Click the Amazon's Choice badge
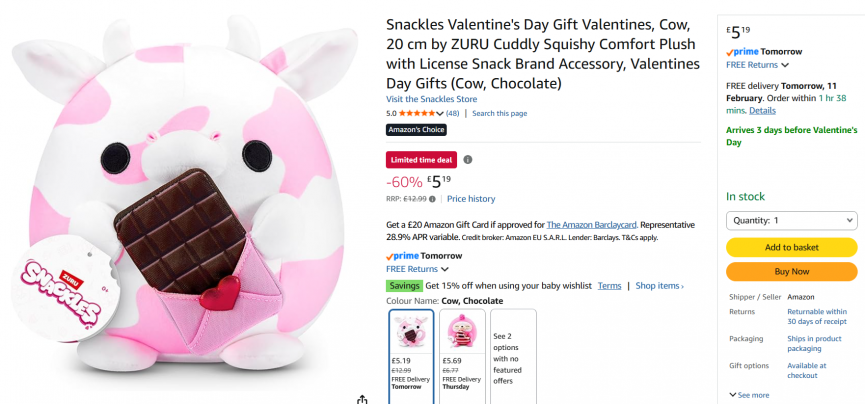 (x=416, y=130)
